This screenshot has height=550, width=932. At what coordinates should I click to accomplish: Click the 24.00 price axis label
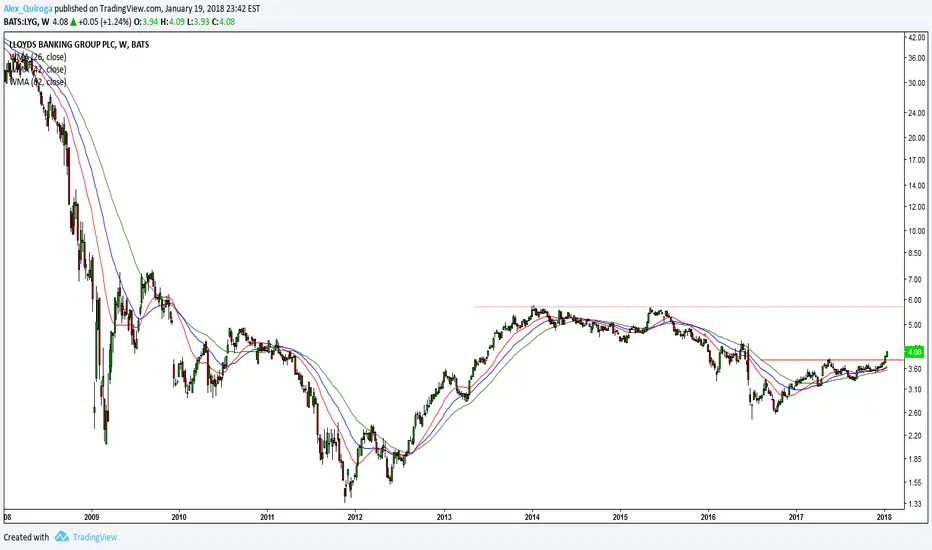point(917,113)
